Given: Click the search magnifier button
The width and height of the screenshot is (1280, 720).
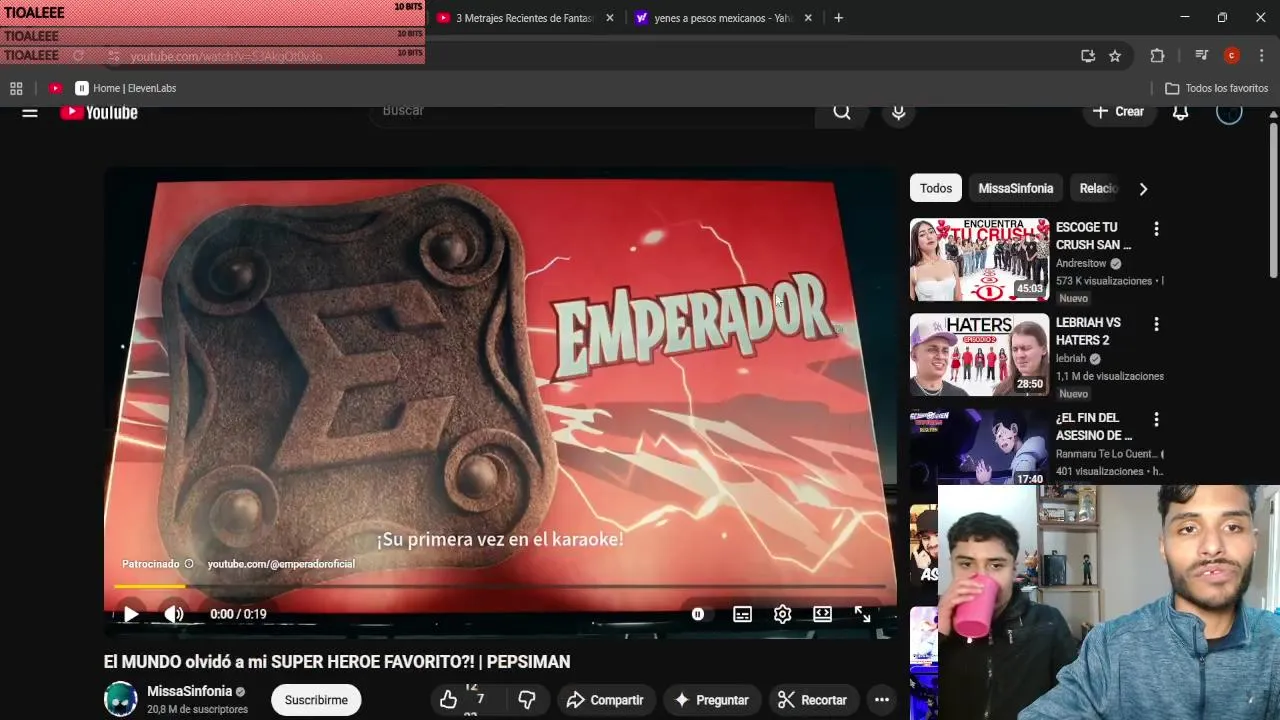Looking at the screenshot, I should (842, 112).
